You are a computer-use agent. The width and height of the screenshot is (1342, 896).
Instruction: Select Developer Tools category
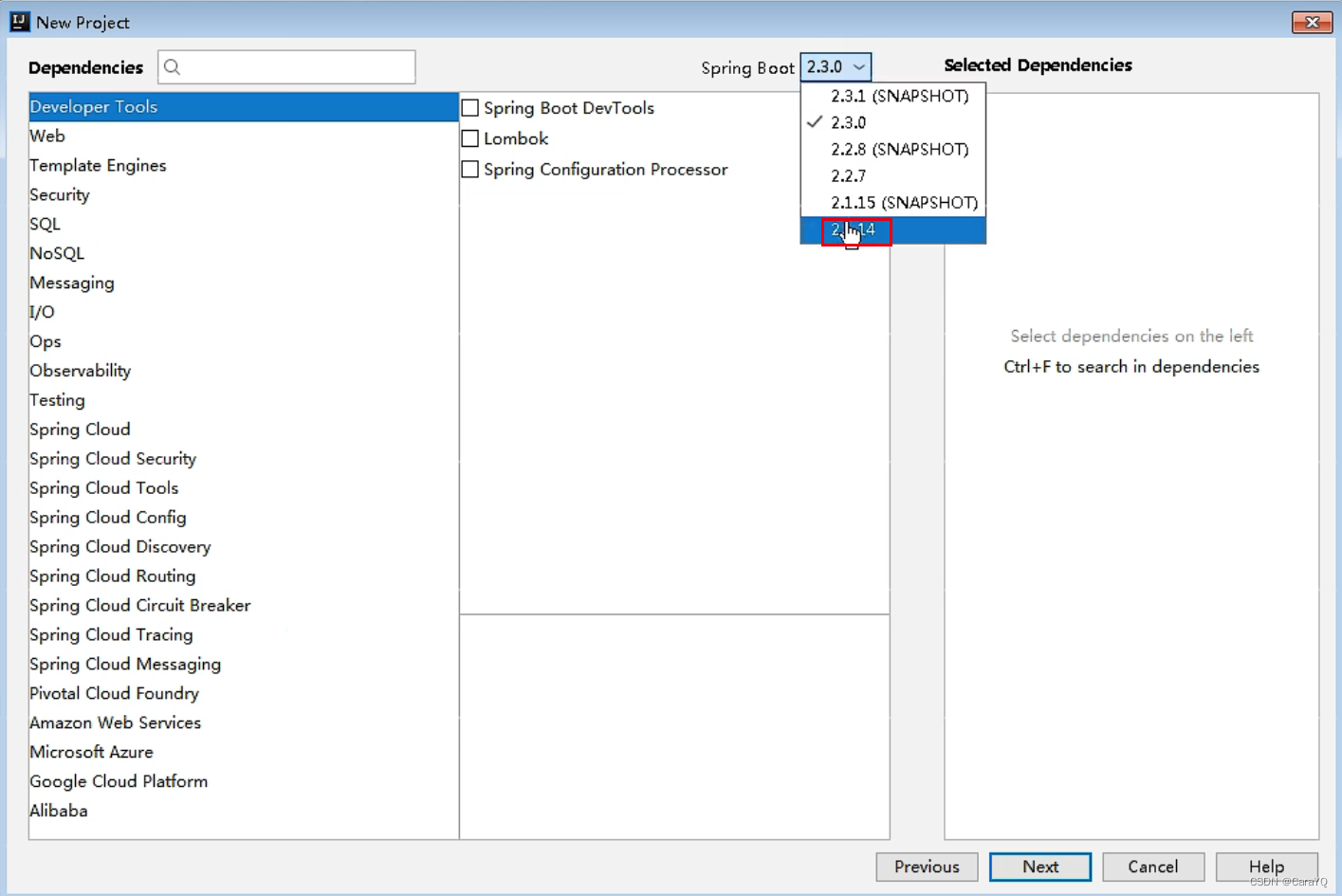[x=244, y=107]
